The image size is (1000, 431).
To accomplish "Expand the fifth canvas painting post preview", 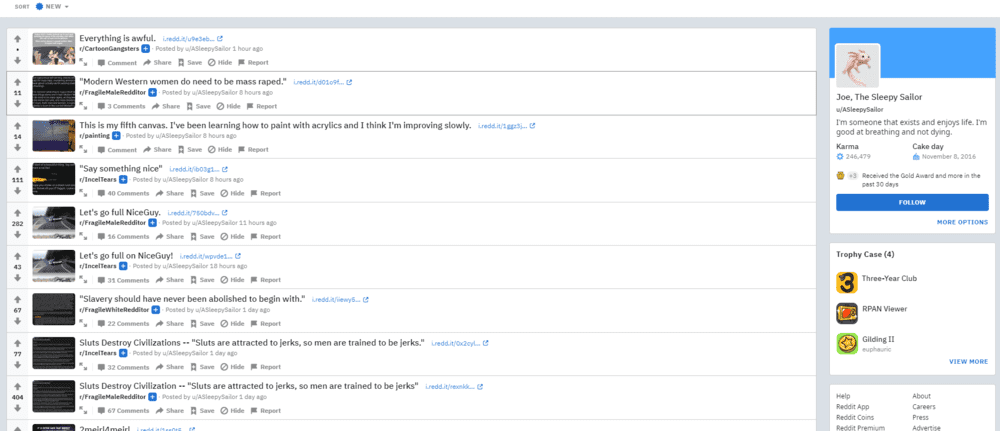I will point(84,150).
